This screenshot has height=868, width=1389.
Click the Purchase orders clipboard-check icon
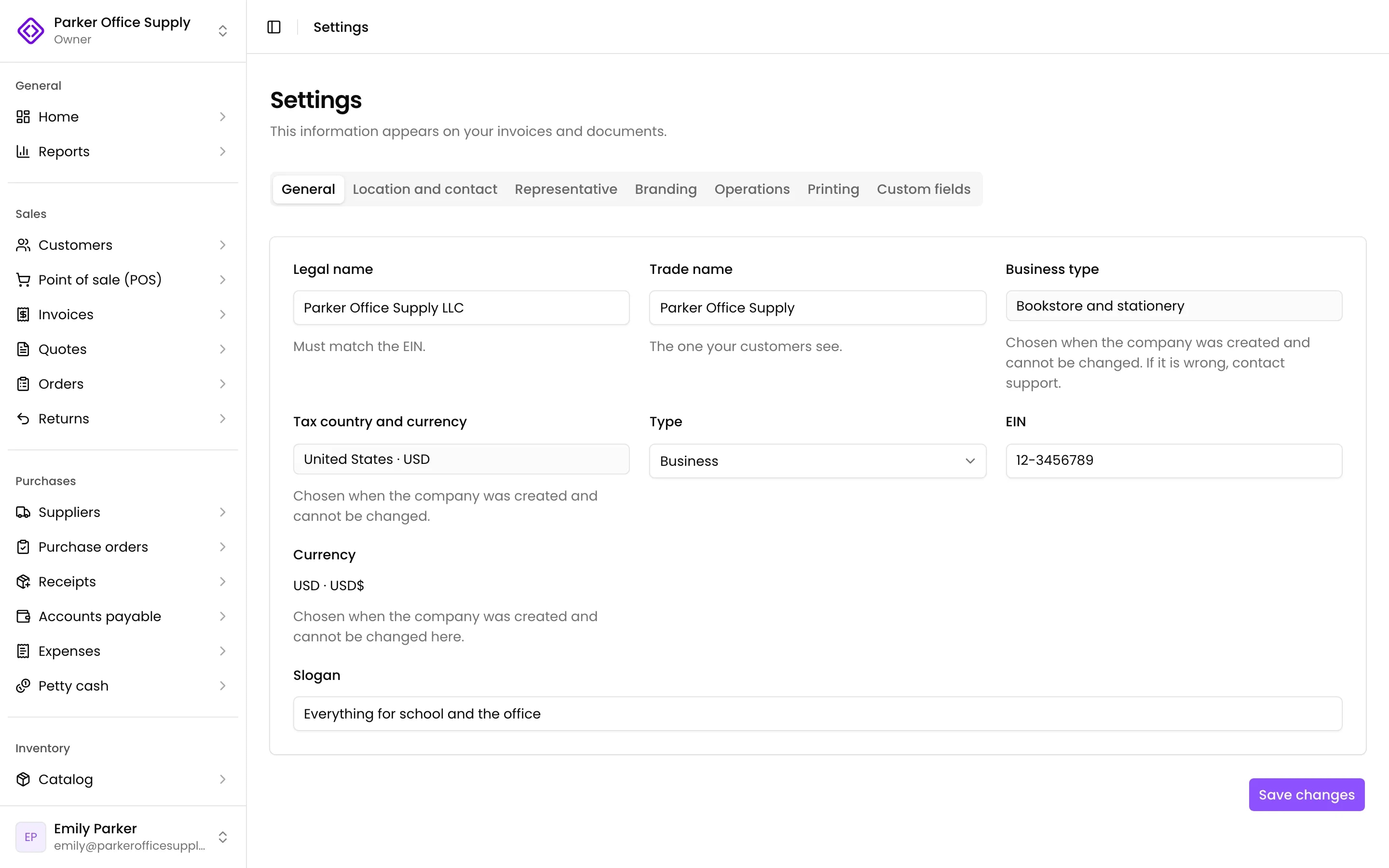click(x=23, y=547)
